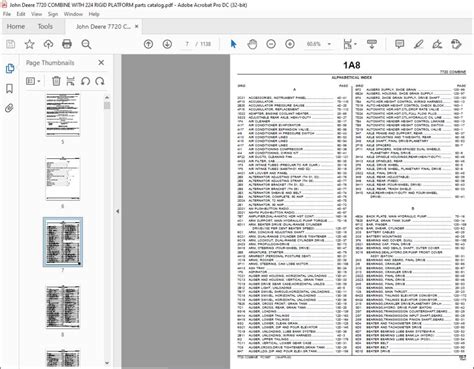Open the Sign menu

pos(53,14)
